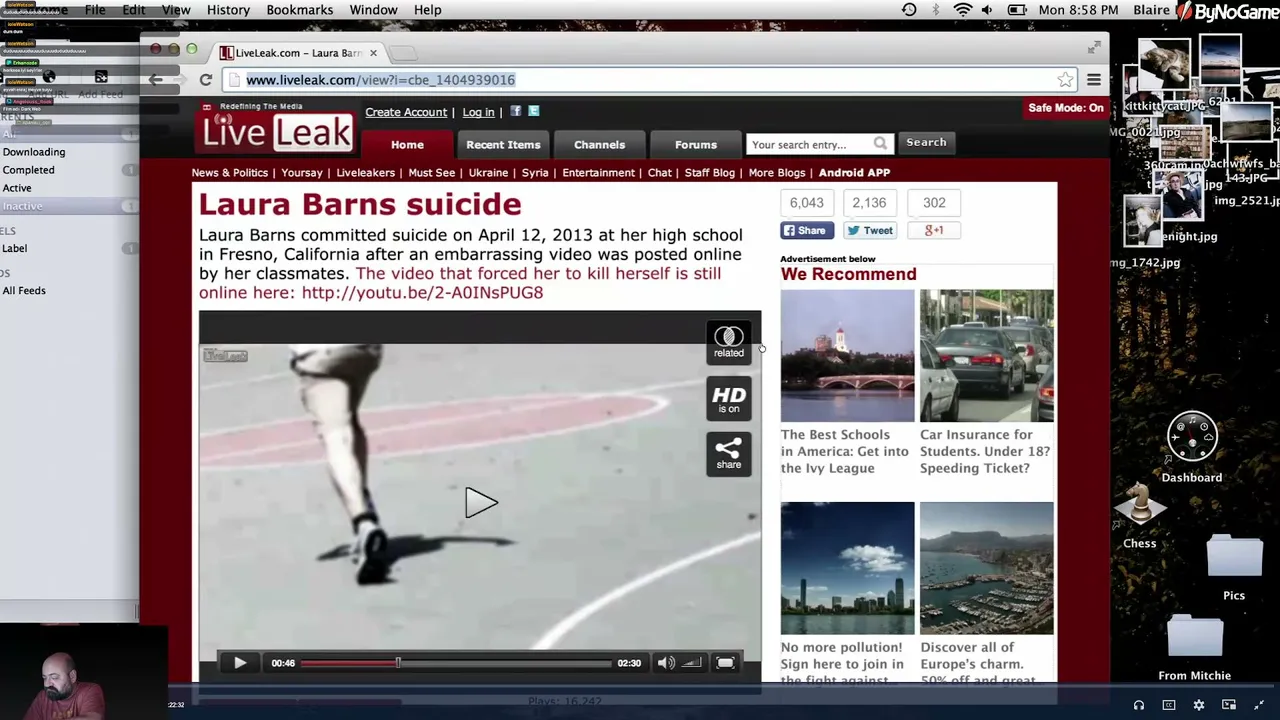Click the volume icon in the menu bar

[x=987, y=10]
